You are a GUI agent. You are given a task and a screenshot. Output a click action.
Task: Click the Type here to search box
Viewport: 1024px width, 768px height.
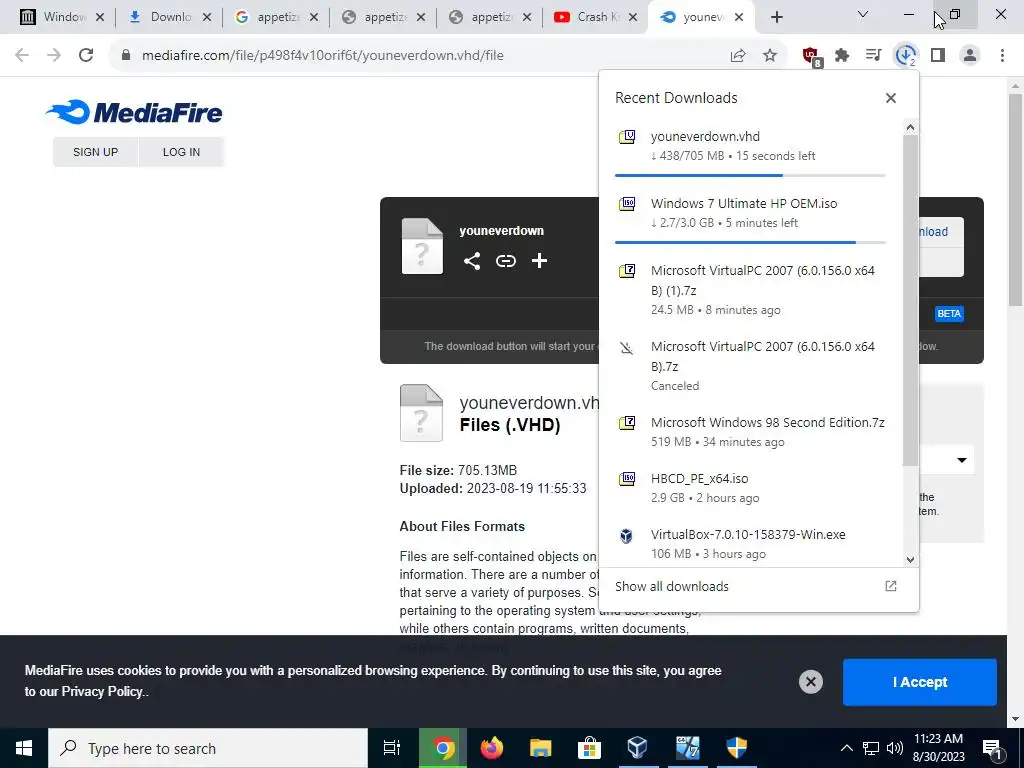(208, 748)
